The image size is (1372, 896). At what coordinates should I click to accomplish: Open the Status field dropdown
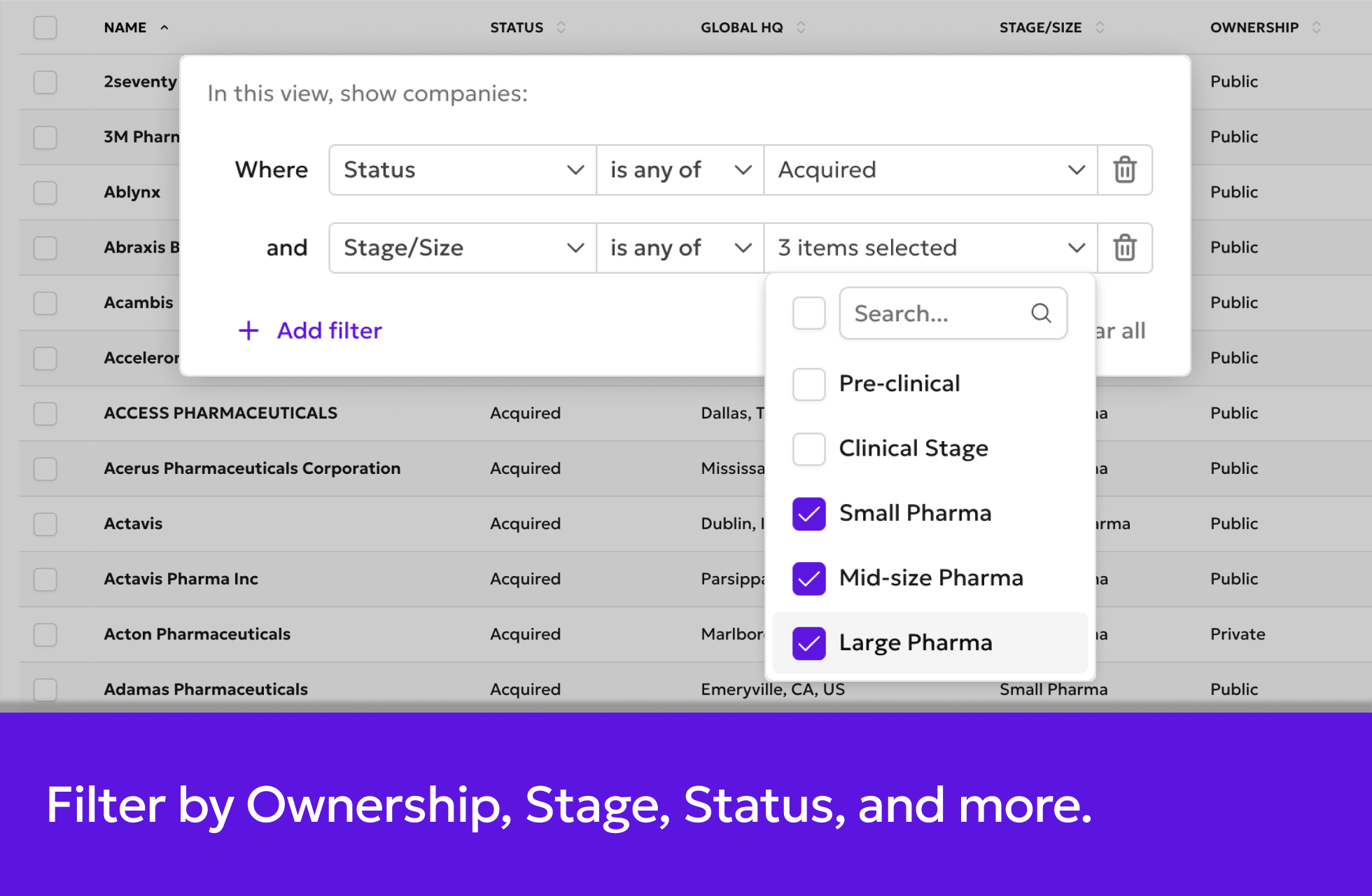click(x=463, y=170)
